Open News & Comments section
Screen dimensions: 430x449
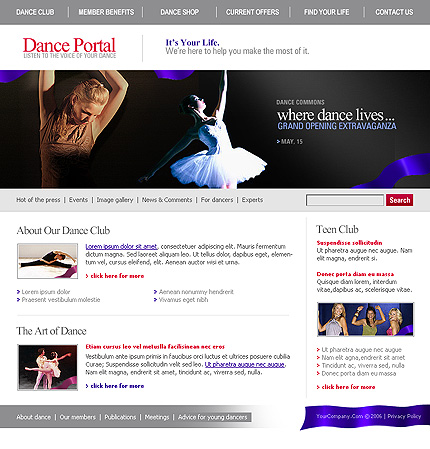(x=167, y=200)
